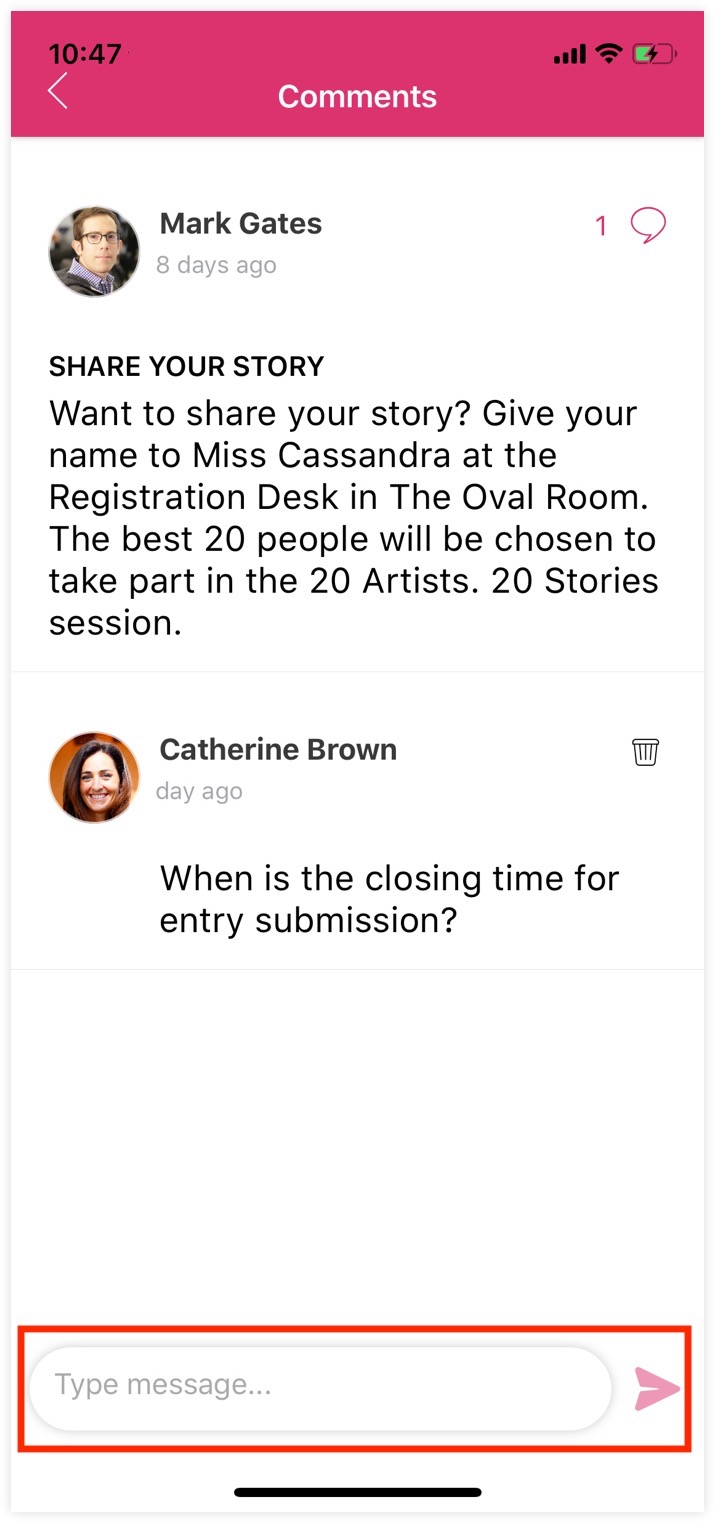The height and width of the screenshot is (1523, 715).
Task: Select the Catherine Brown commenter name
Action: (278, 749)
